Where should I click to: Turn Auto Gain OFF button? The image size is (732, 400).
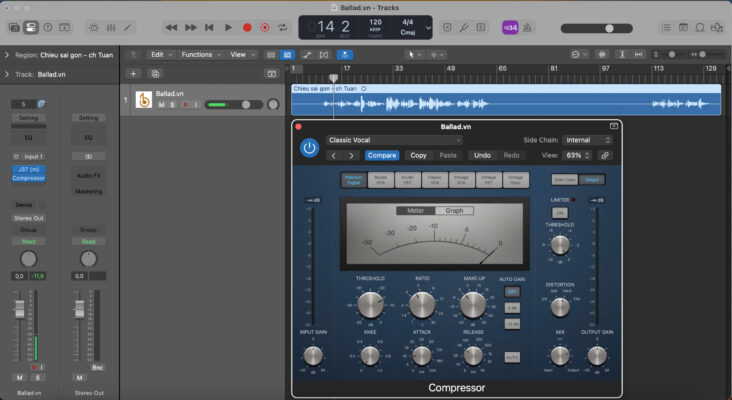point(512,292)
